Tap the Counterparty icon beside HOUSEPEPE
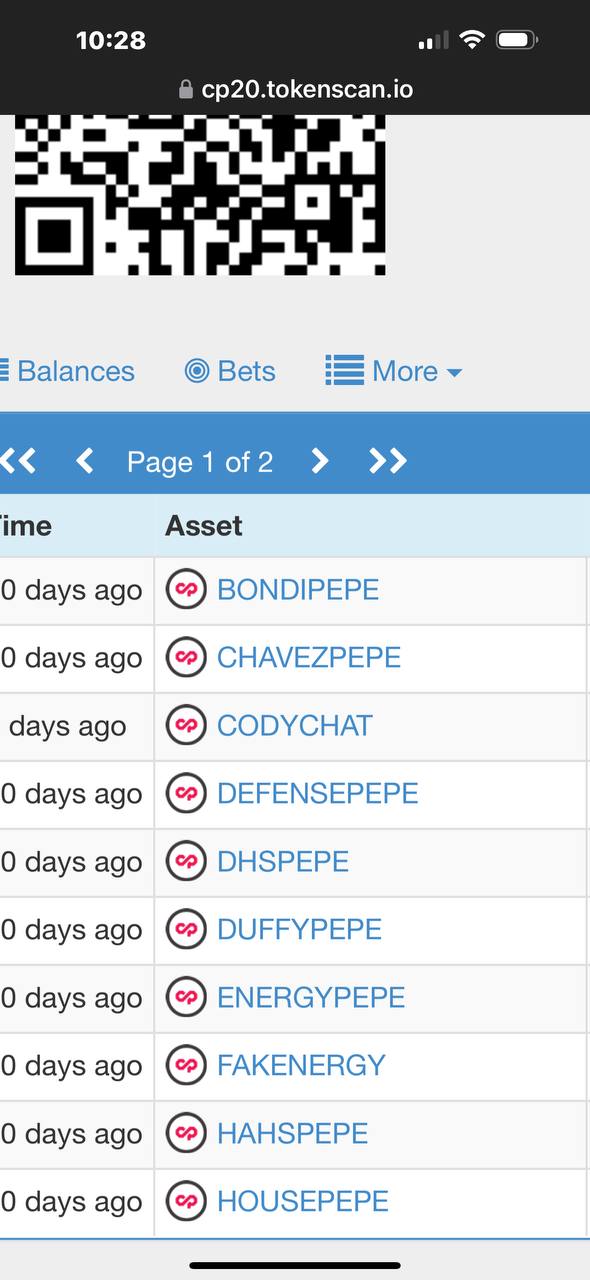The width and height of the screenshot is (590, 1280). pos(186,1201)
